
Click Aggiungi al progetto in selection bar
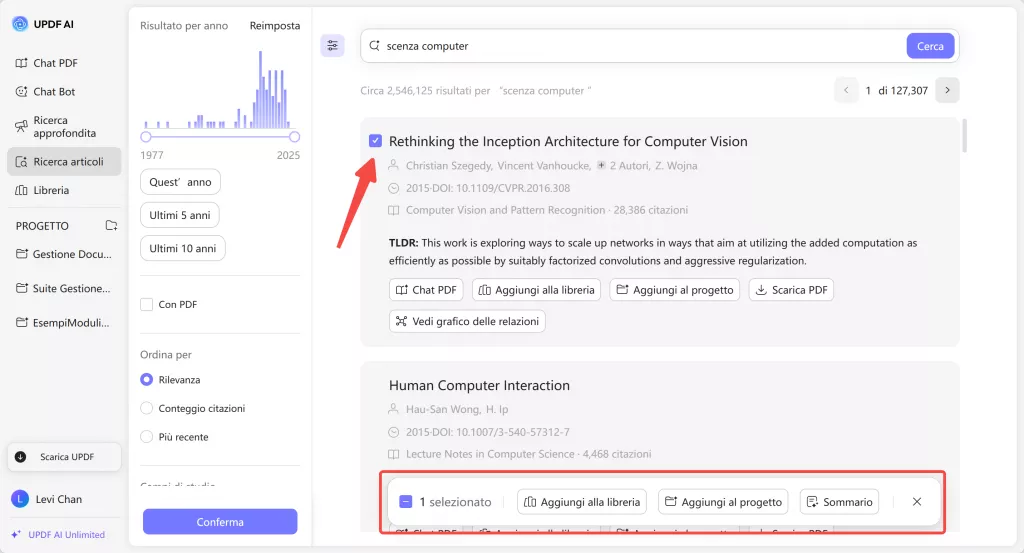pos(723,501)
